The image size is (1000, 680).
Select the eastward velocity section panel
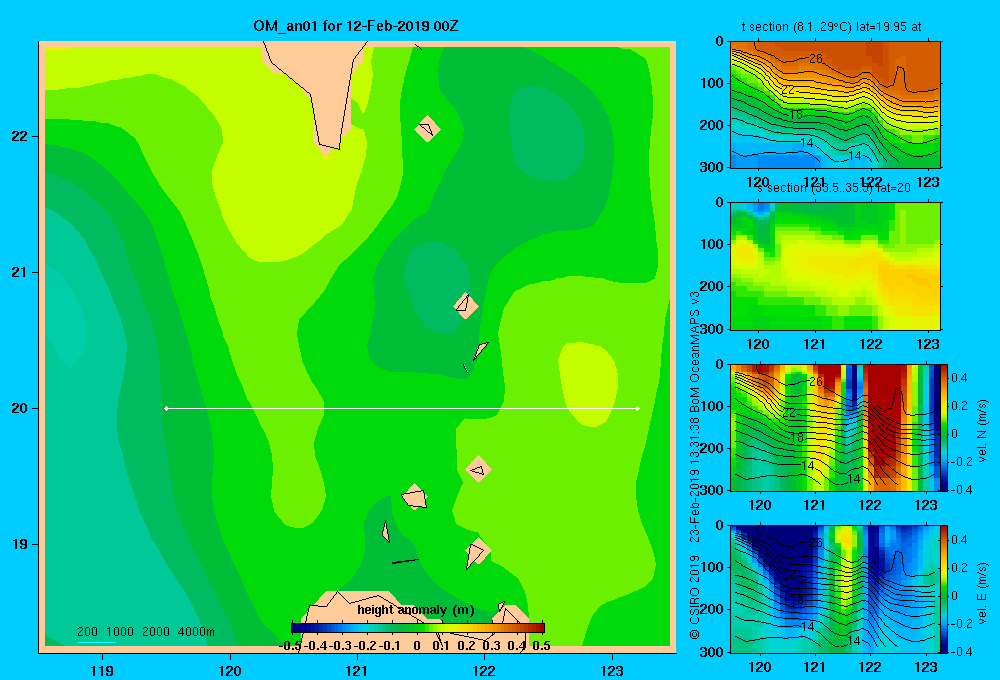pos(835,588)
